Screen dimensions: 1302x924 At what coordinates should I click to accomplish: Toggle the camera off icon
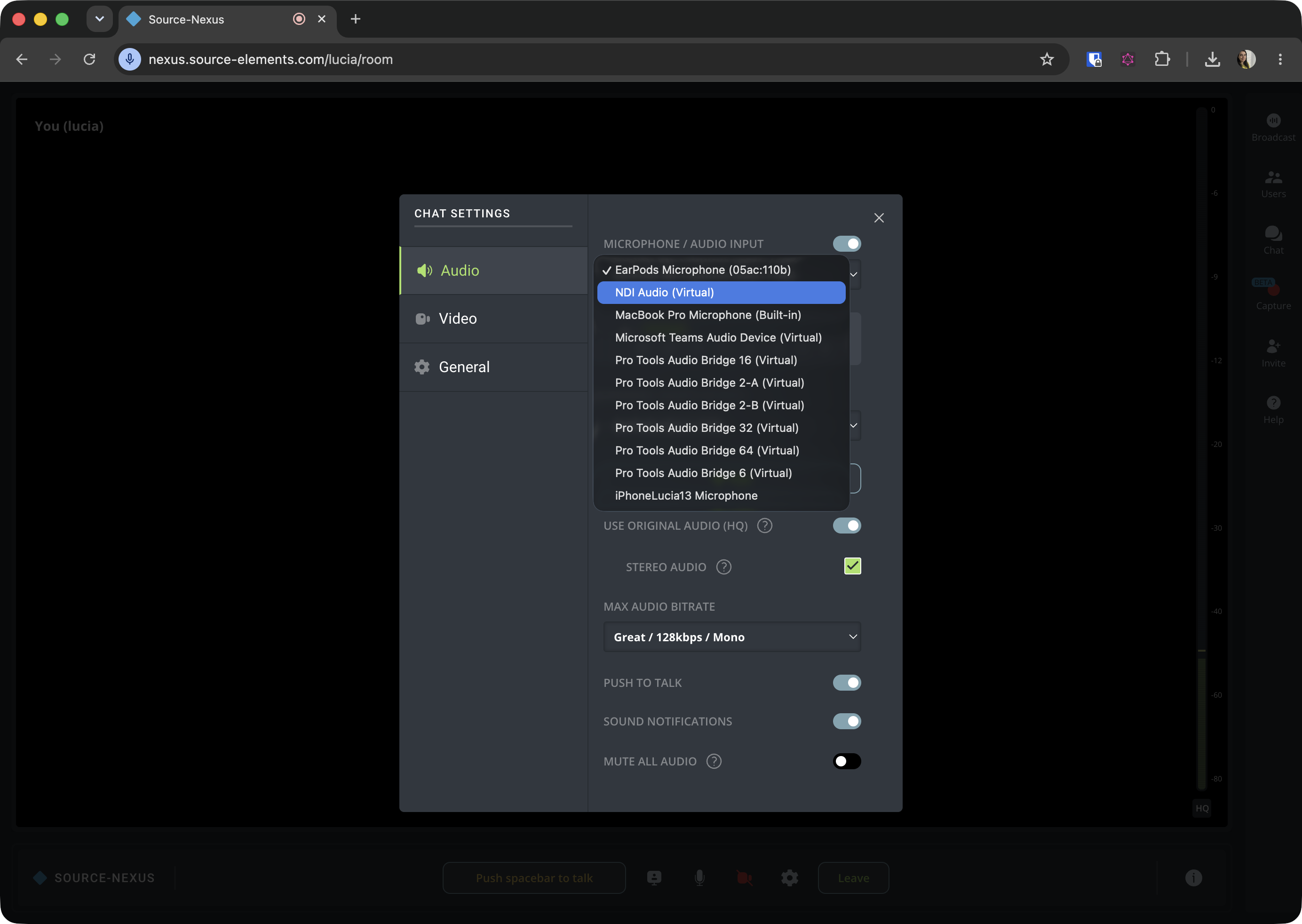745,878
